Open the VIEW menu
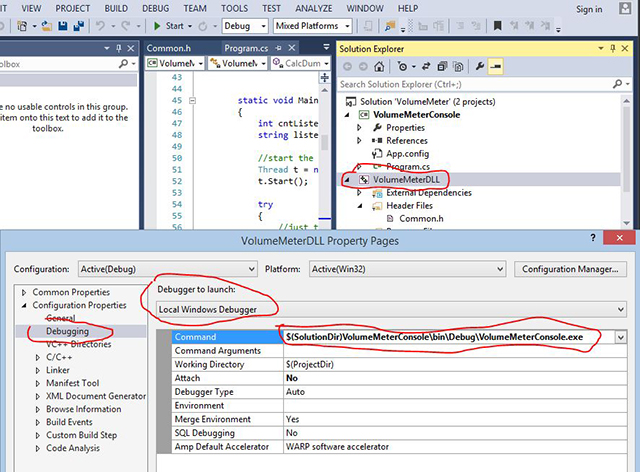 tap(31, 8)
